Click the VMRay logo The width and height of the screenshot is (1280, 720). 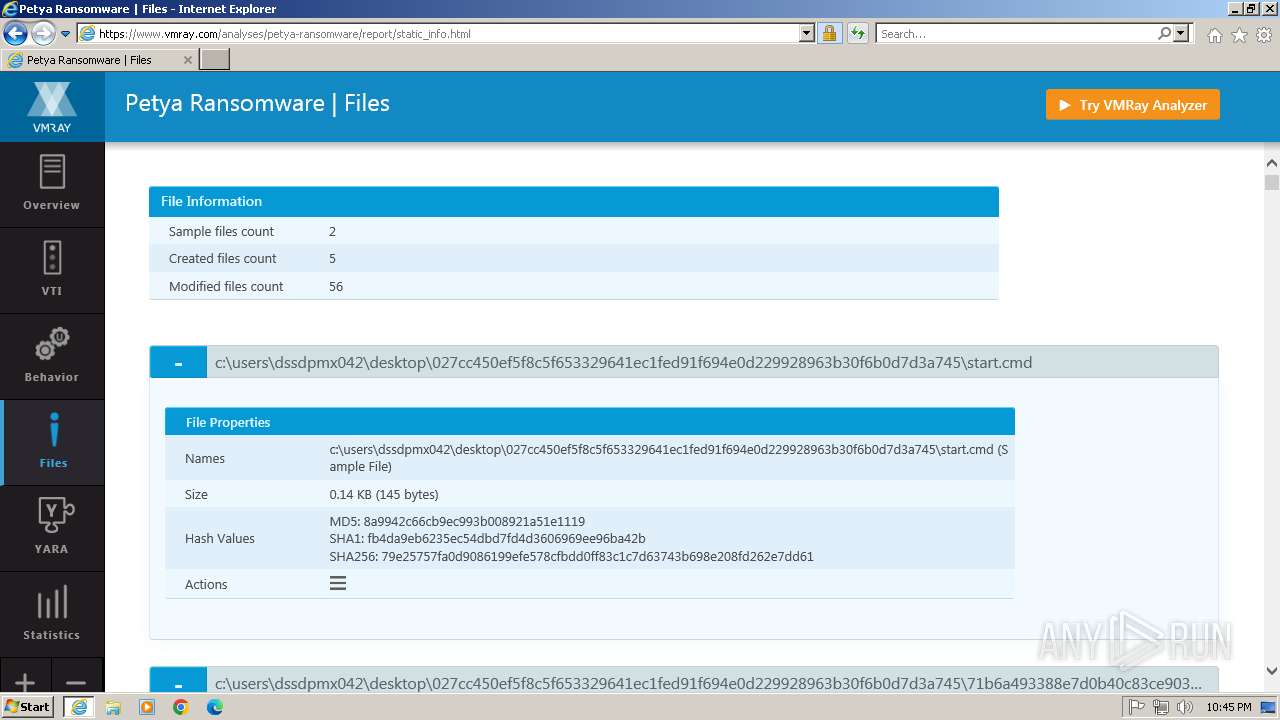pyautogui.click(x=52, y=107)
